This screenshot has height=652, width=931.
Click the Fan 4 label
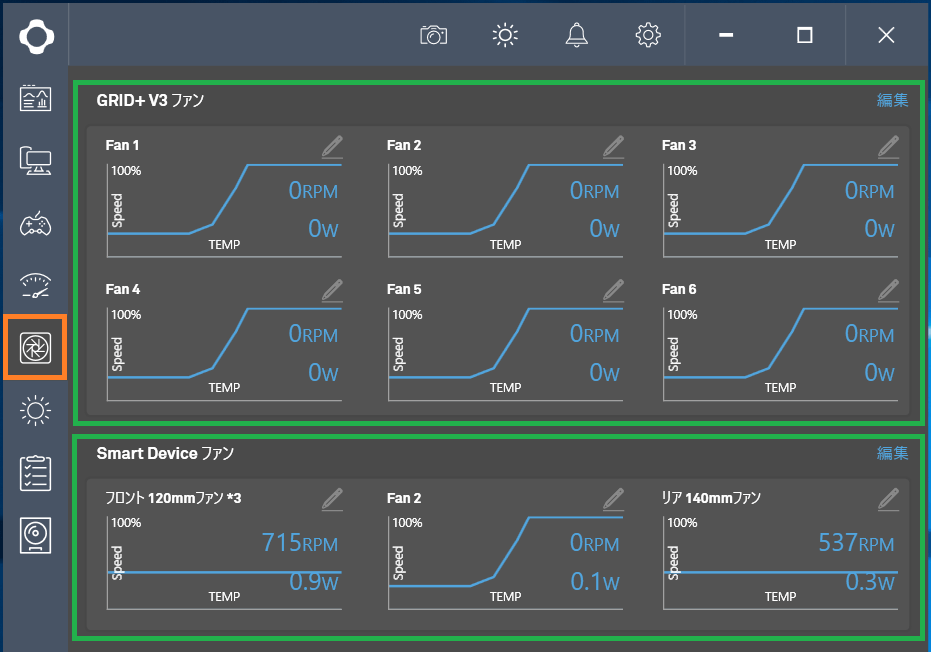click(123, 289)
